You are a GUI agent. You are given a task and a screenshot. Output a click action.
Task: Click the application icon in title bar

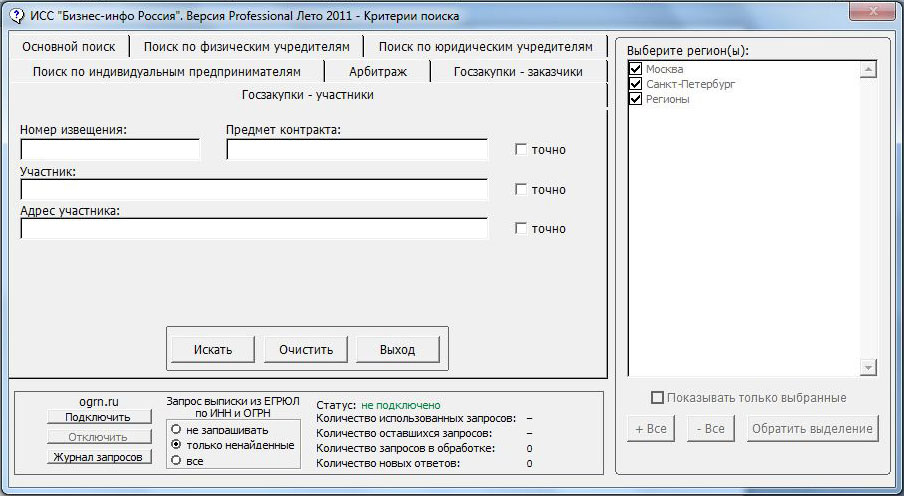(12, 15)
